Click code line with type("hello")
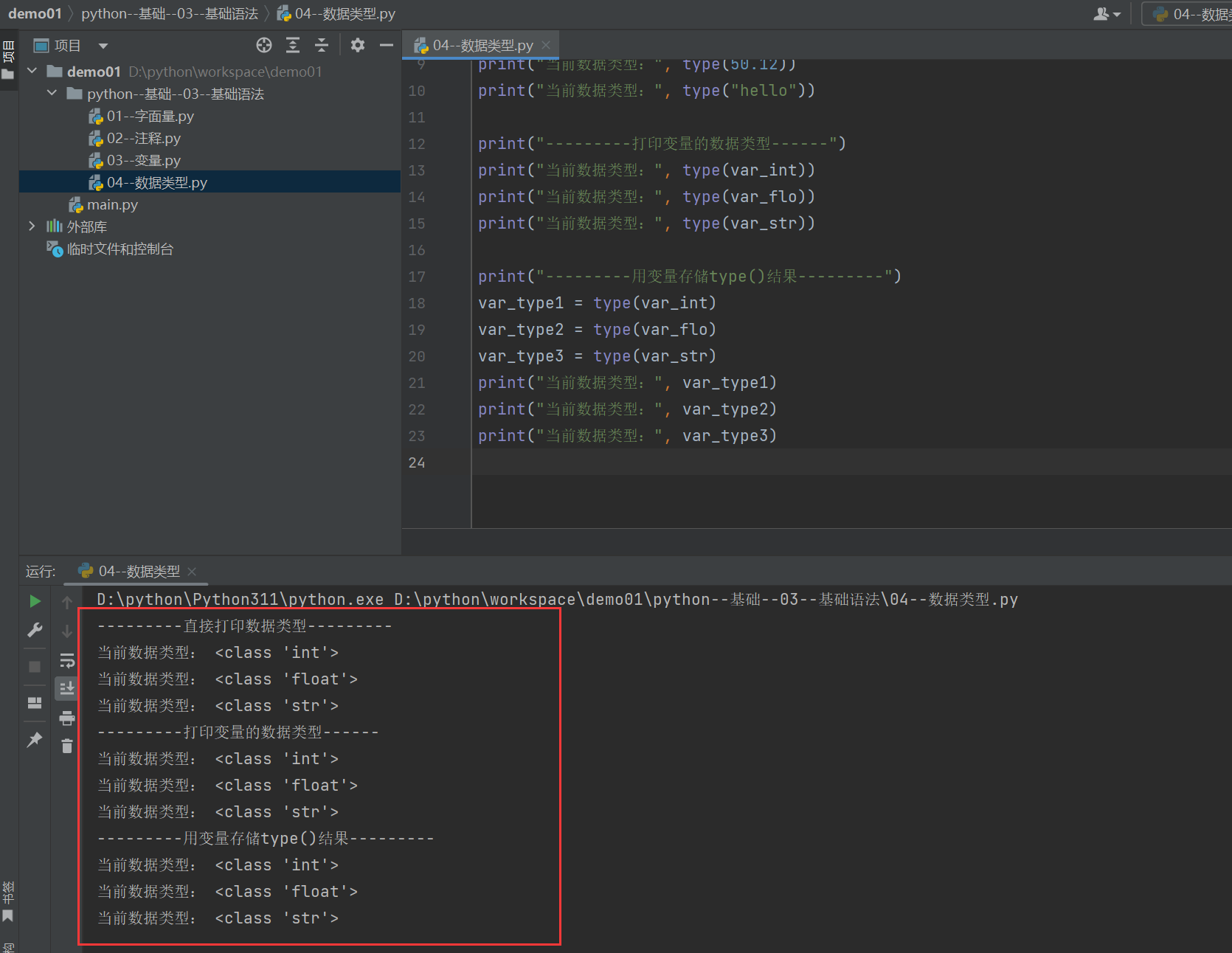1232x953 pixels. coord(646,90)
